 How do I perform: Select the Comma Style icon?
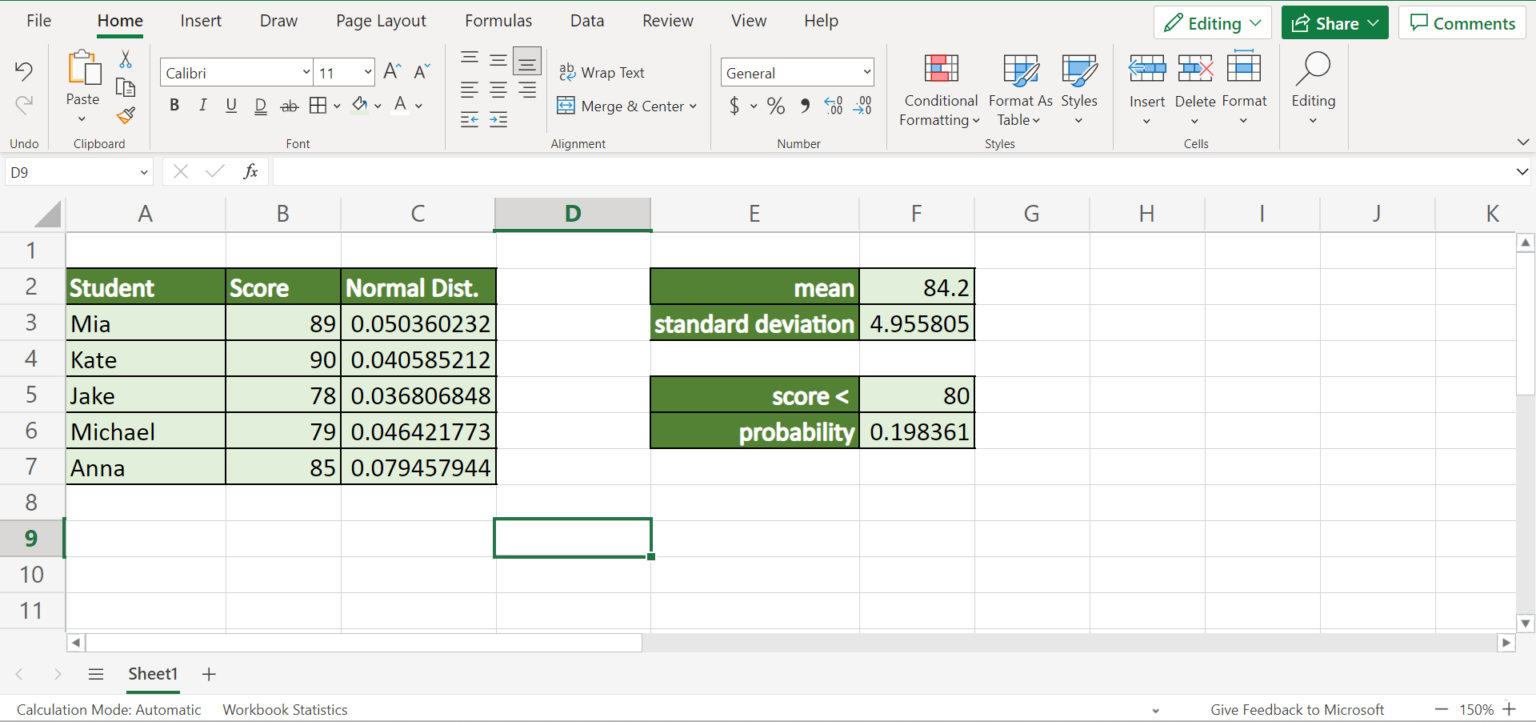804,105
